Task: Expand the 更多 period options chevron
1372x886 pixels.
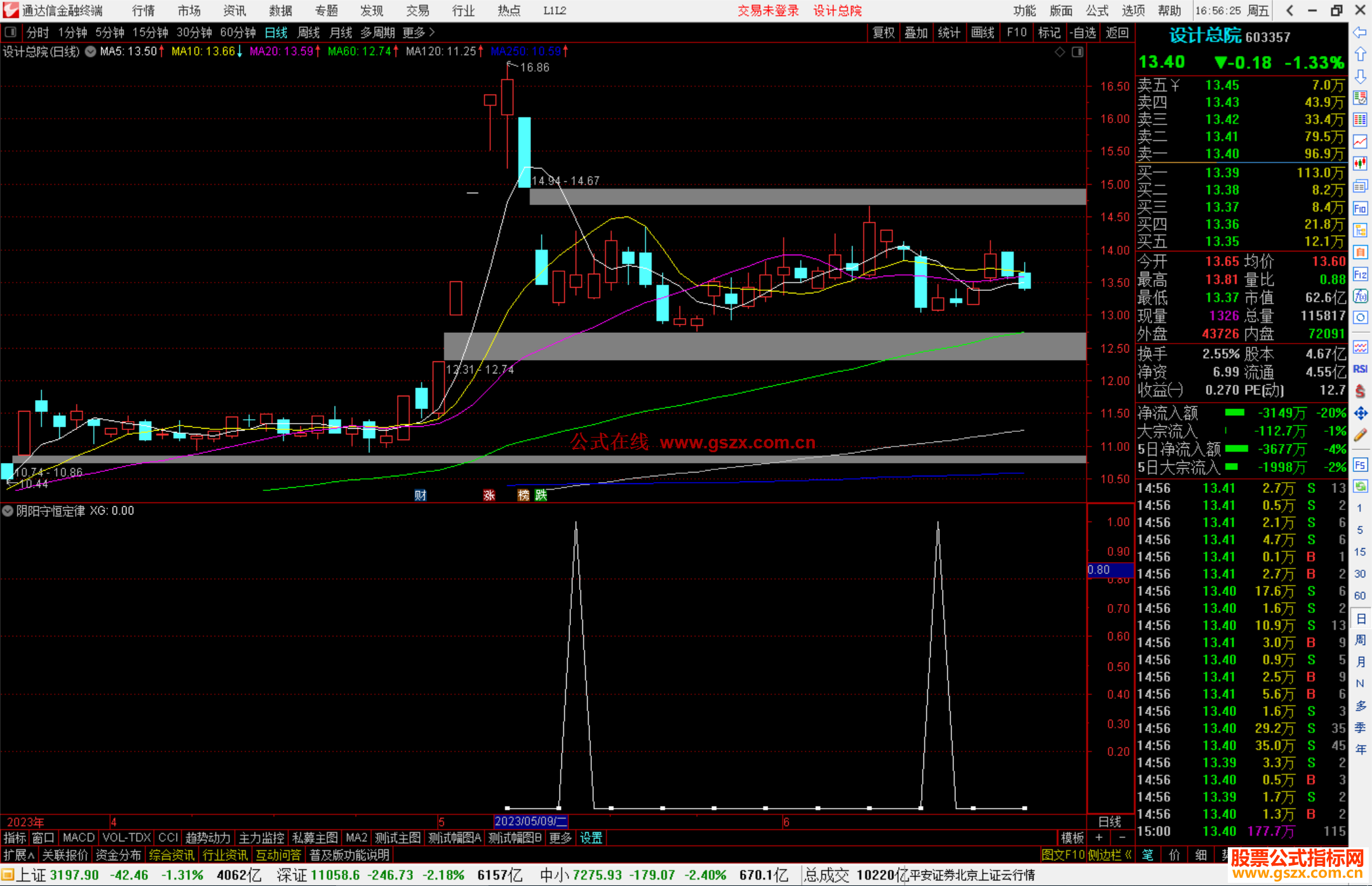Action: (x=432, y=32)
